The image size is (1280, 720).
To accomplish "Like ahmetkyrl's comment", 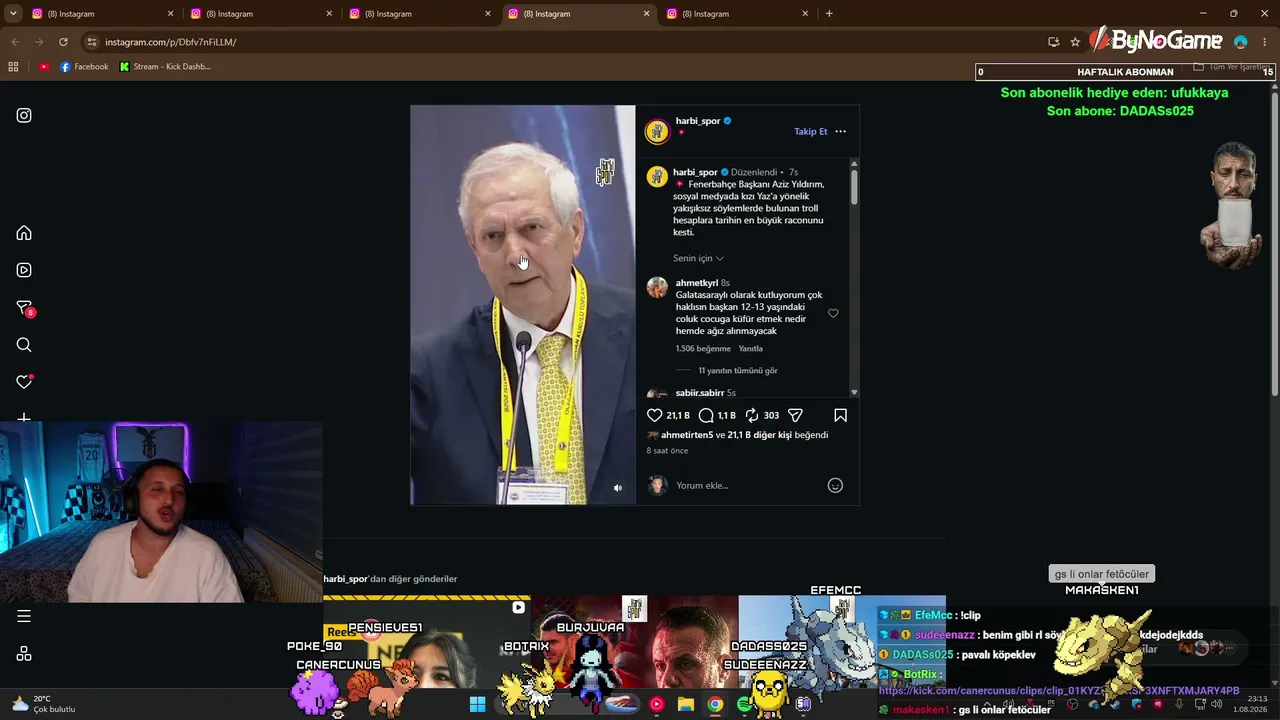I will tap(833, 313).
